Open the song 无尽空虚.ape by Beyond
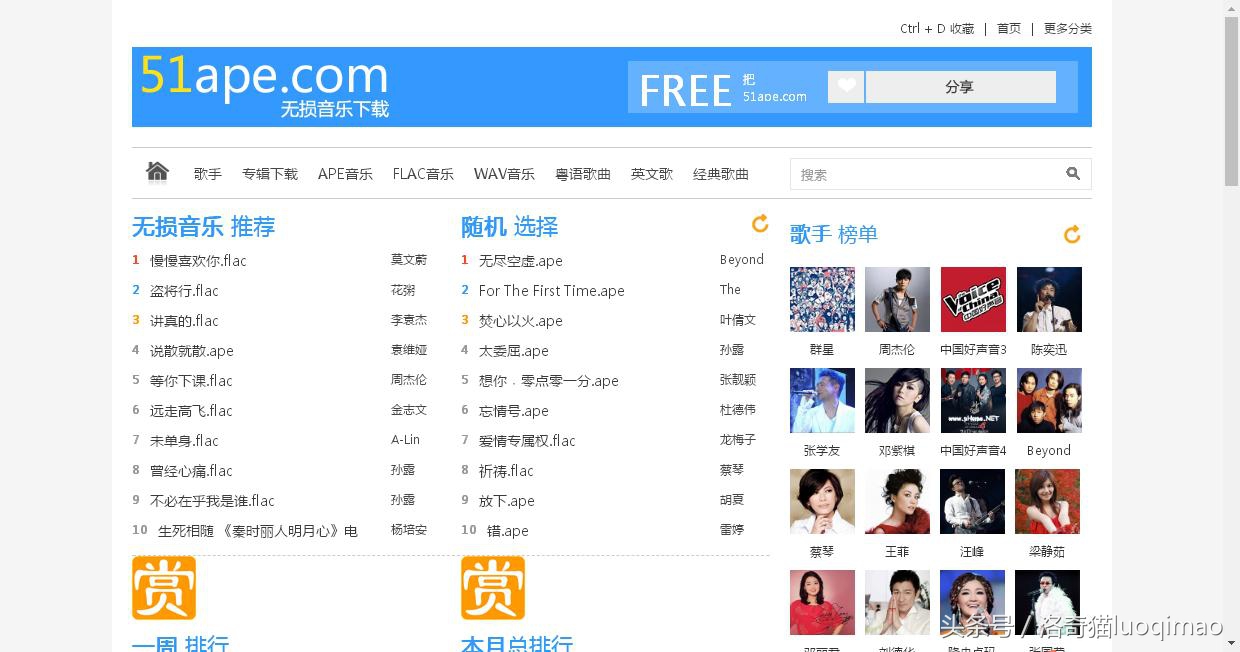This screenshot has height=652, width=1240. pos(520,260)
